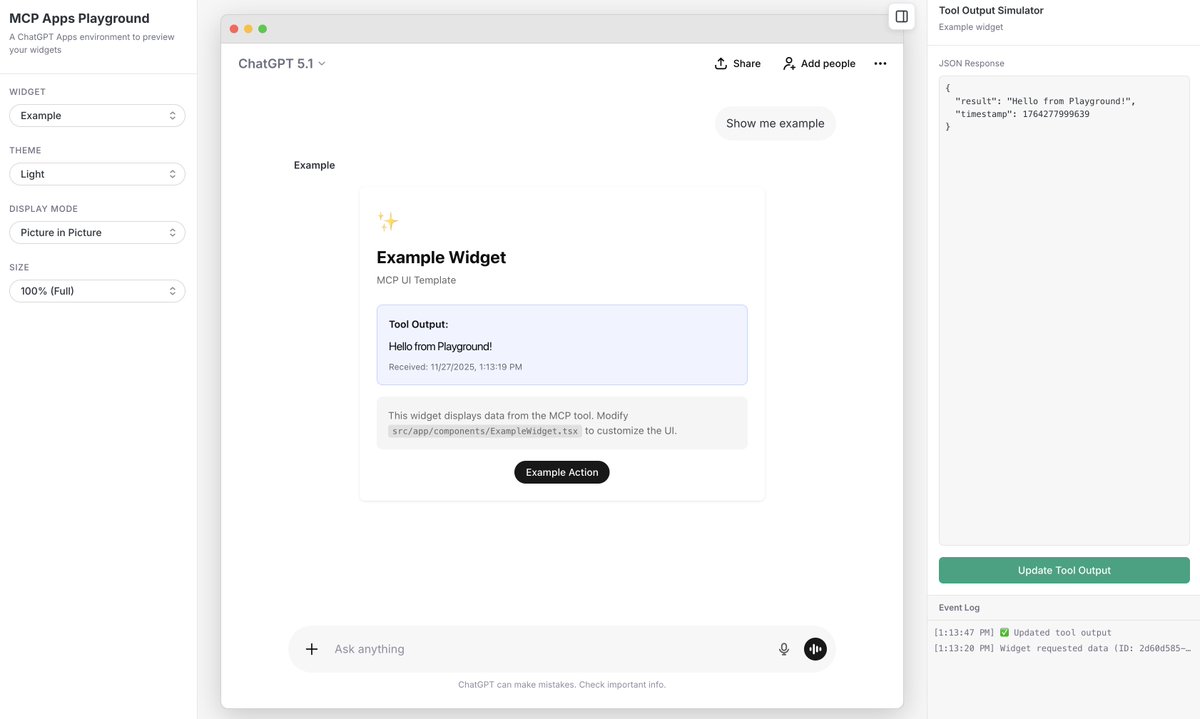Screen dimensions: 1200x719
Task: Click the Widget requested data log entry
Action: (1062, 648)
